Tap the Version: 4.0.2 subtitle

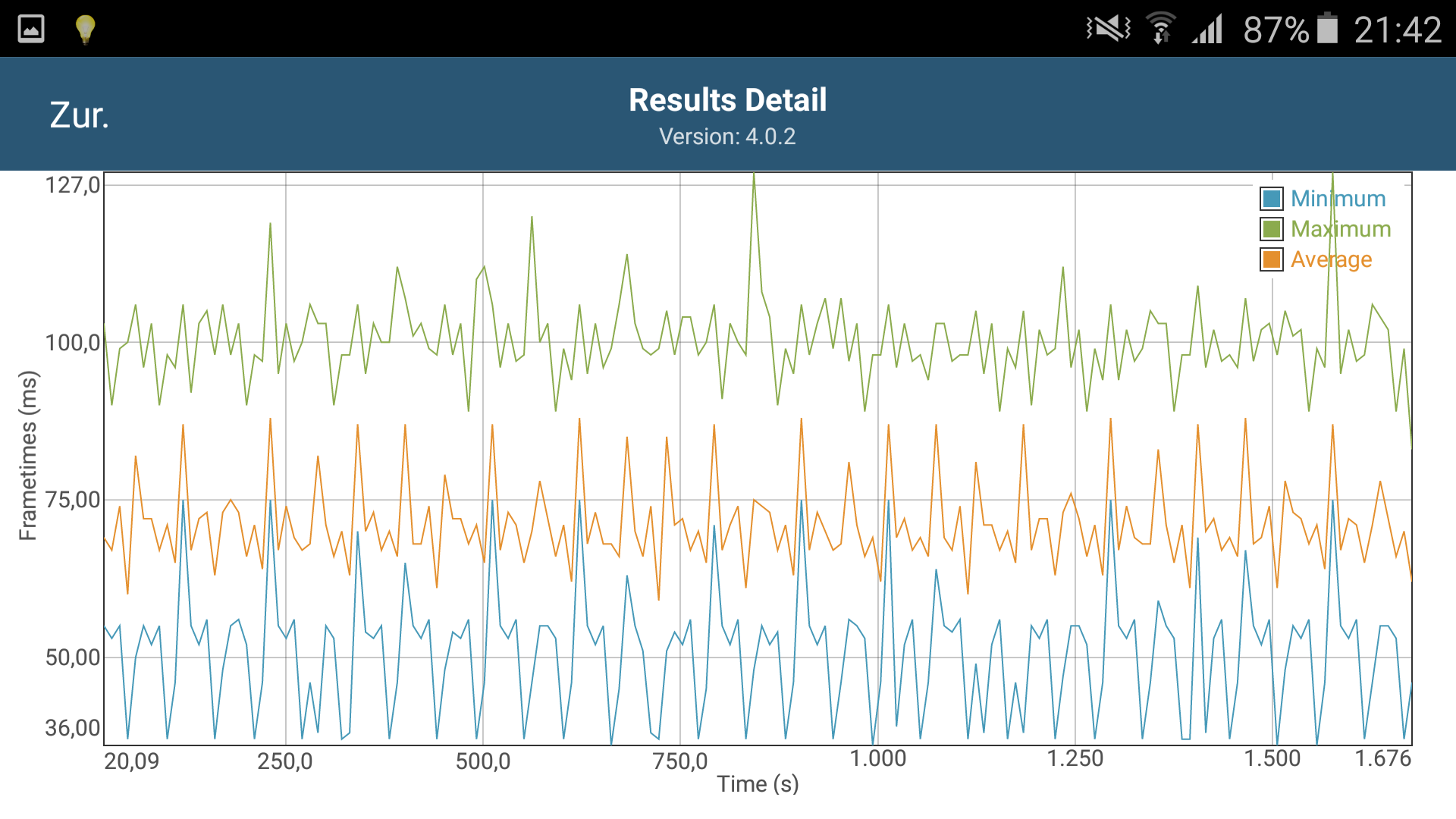pos(727,136)
